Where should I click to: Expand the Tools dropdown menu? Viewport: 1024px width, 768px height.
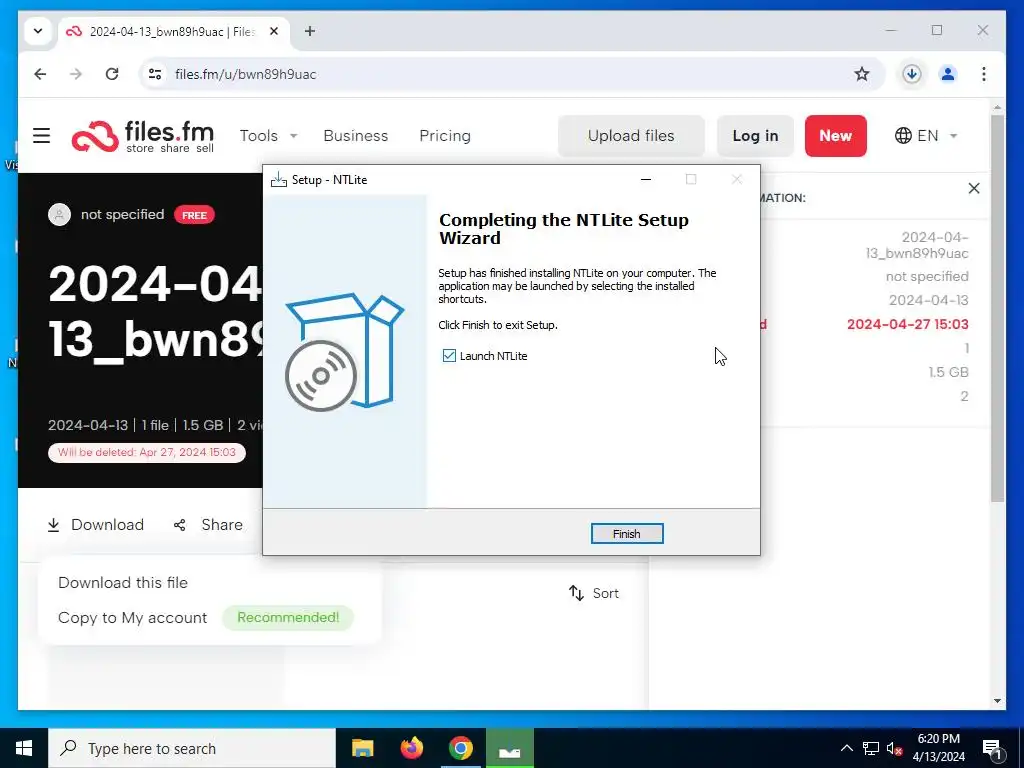268,136
